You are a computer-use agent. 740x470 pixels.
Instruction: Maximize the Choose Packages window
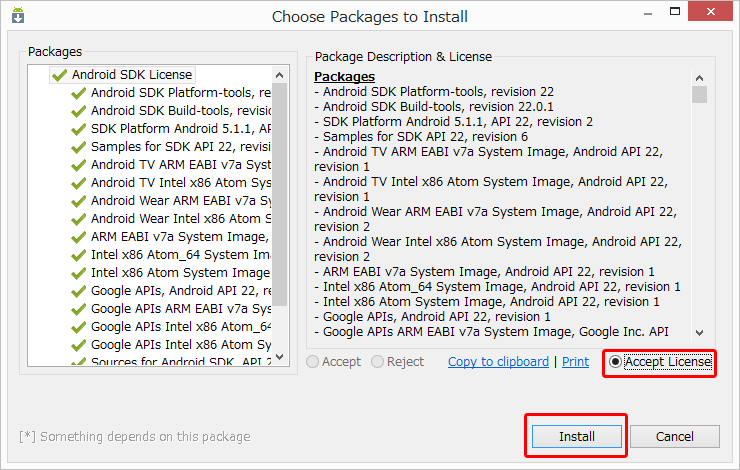pyautogui.click(x=675, y=12)
